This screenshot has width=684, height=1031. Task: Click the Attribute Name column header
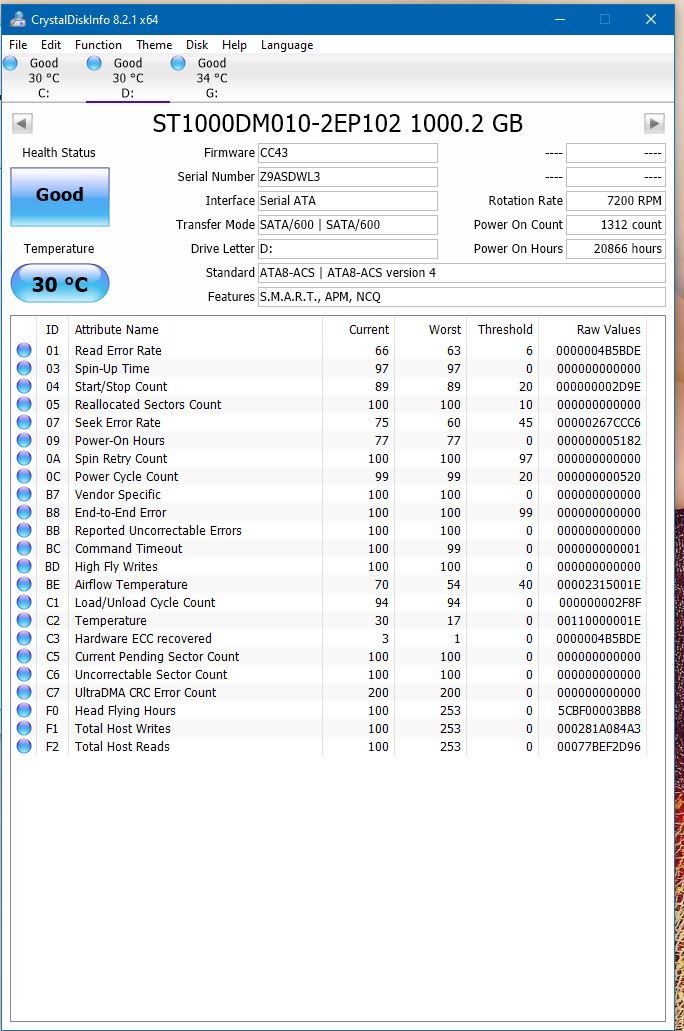pos(195,329)
